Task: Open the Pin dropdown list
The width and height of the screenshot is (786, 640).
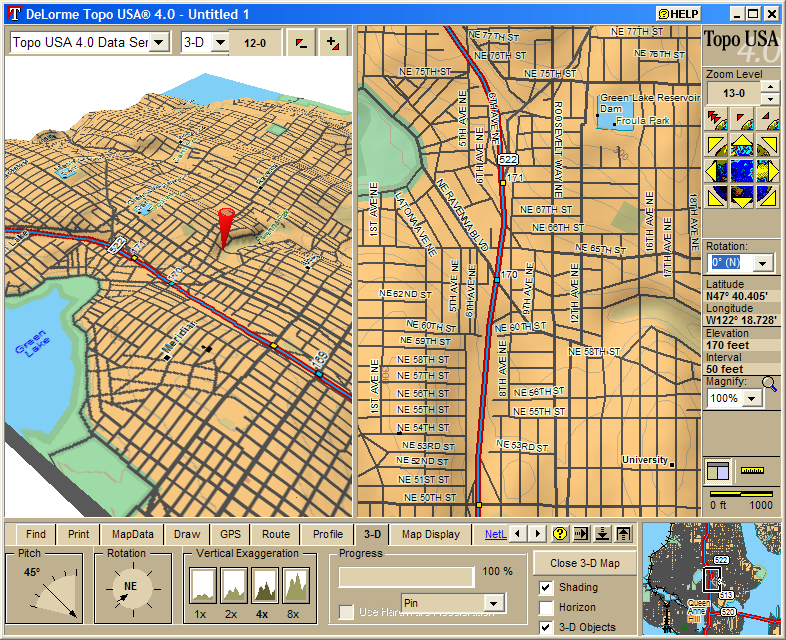Action: (494, 603)
